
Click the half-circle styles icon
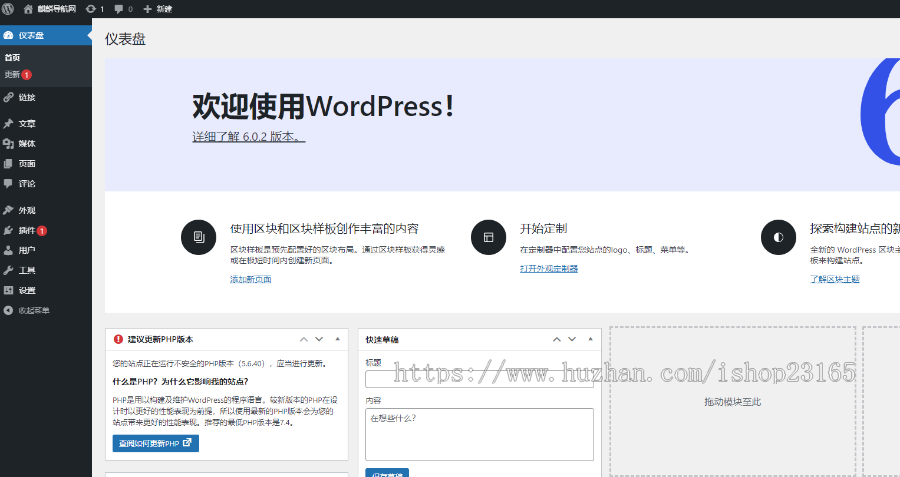(778, 237)
